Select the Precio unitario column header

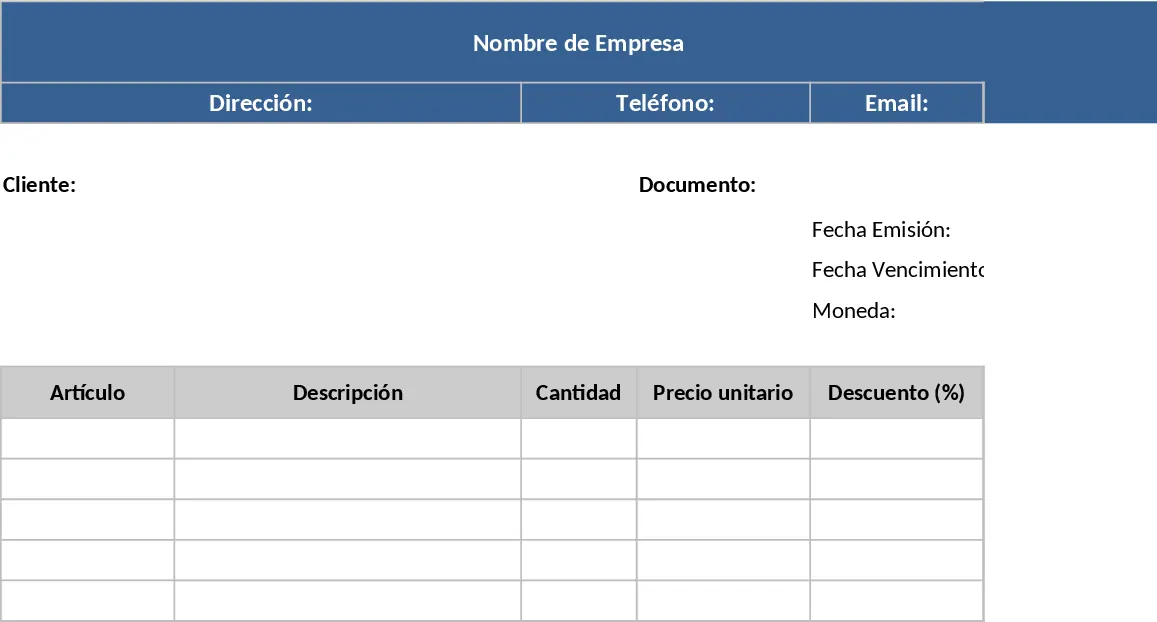click(x=723, y=393)
